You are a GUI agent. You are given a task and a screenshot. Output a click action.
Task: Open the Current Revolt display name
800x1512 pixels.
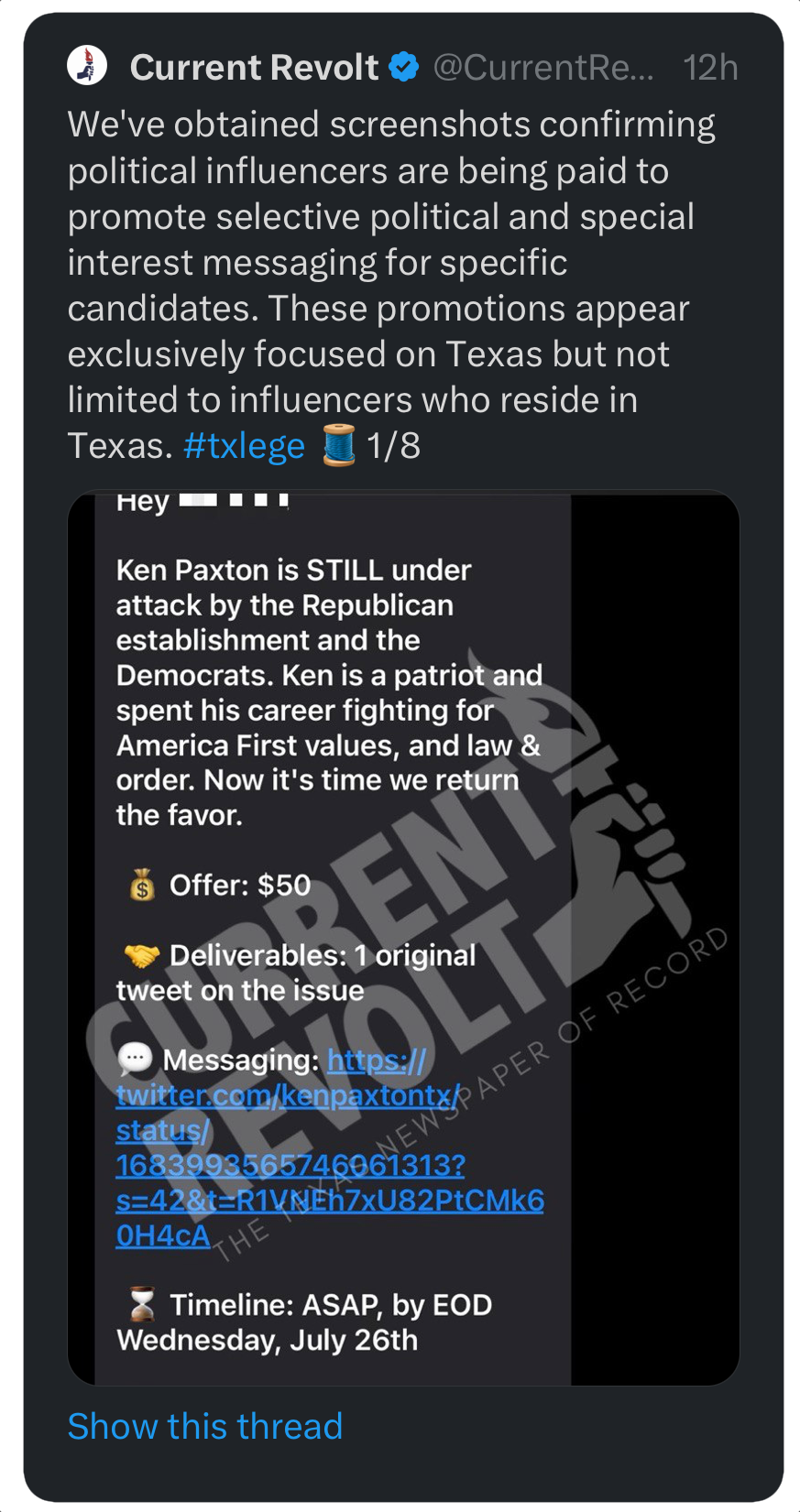(x=254, y=67)
